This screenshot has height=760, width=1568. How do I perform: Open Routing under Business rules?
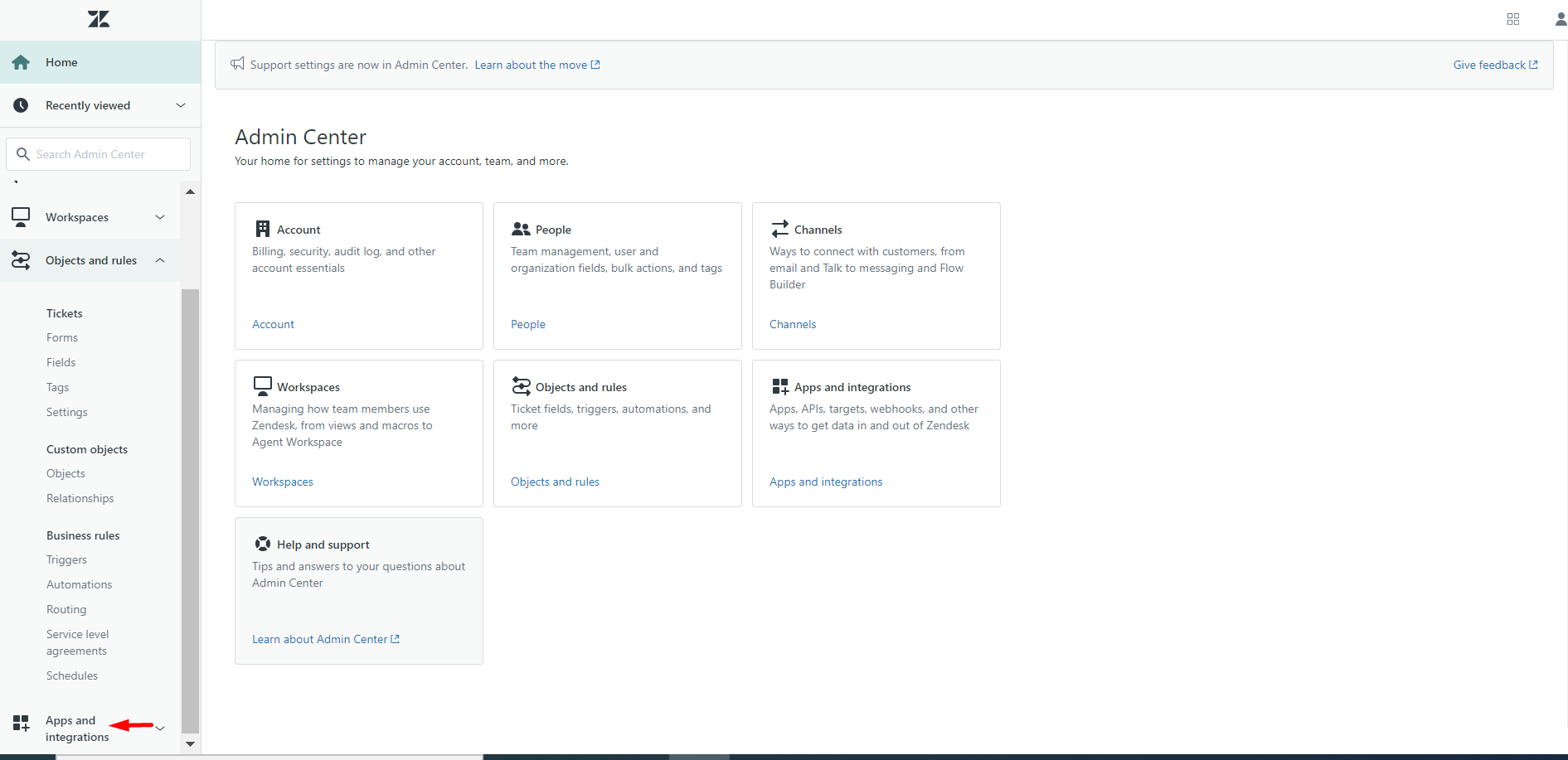(66, 609)
